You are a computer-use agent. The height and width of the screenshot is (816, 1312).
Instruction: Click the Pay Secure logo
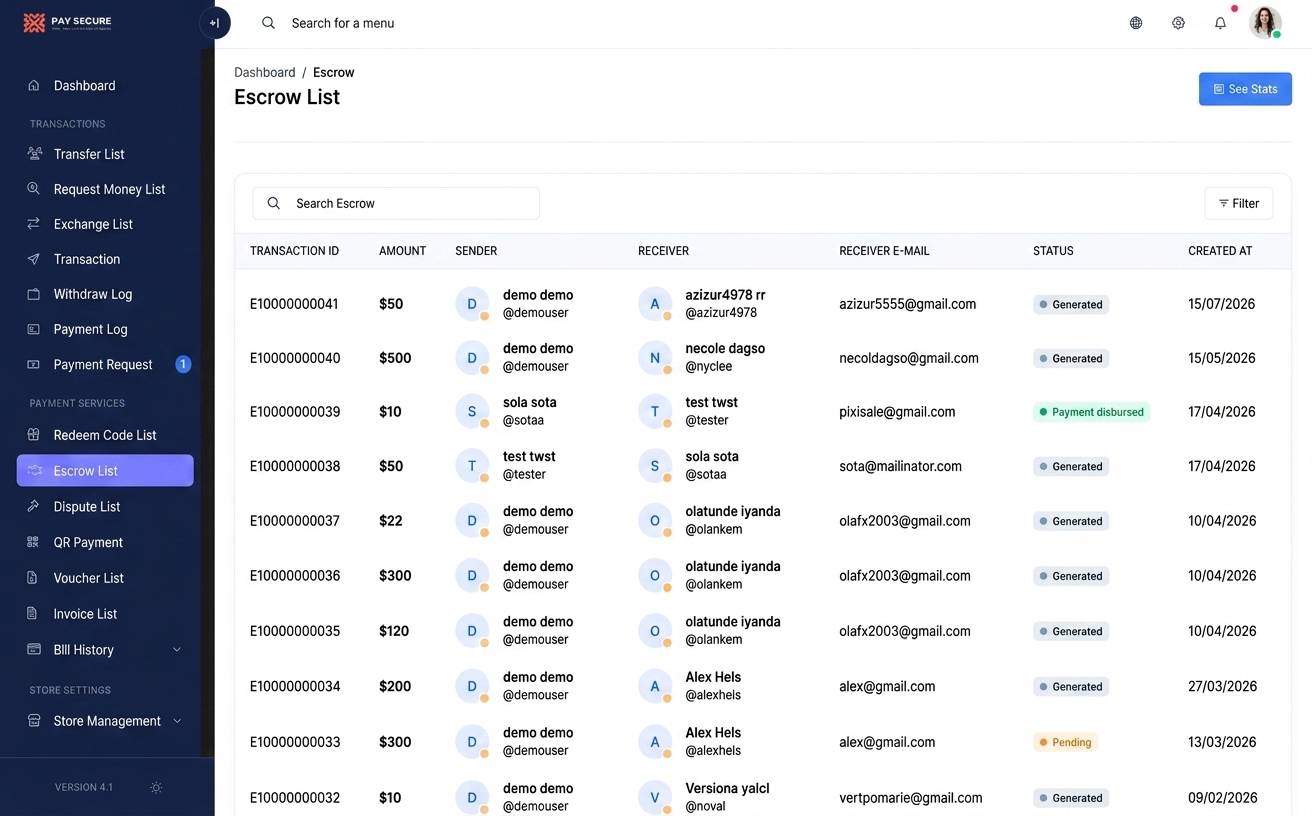[x=67, y=22]
